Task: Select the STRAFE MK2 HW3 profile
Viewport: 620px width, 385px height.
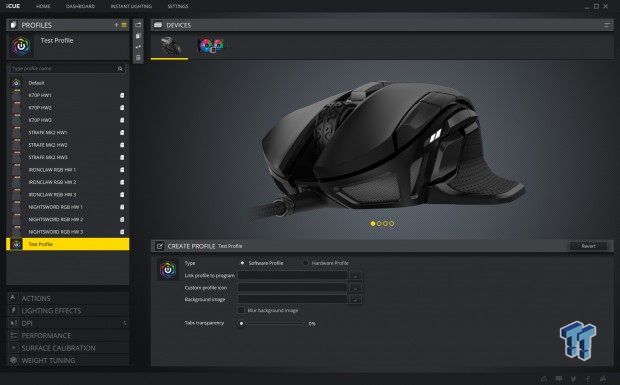Action: (x=68, y=157)
